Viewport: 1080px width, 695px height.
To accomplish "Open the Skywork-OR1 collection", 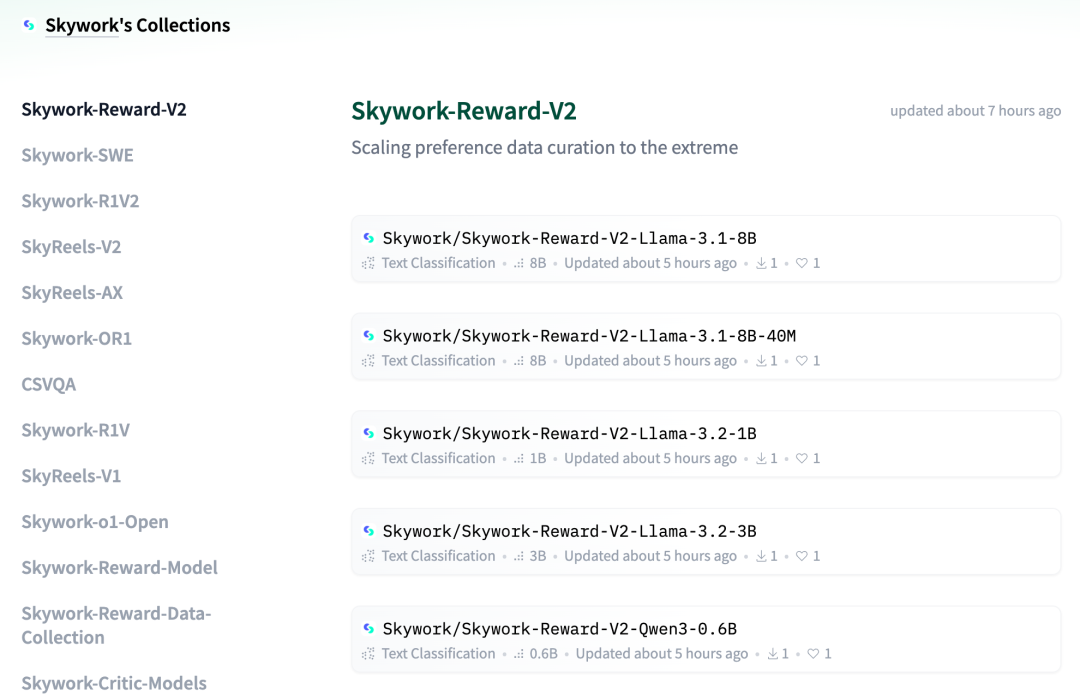I will 76,339.
